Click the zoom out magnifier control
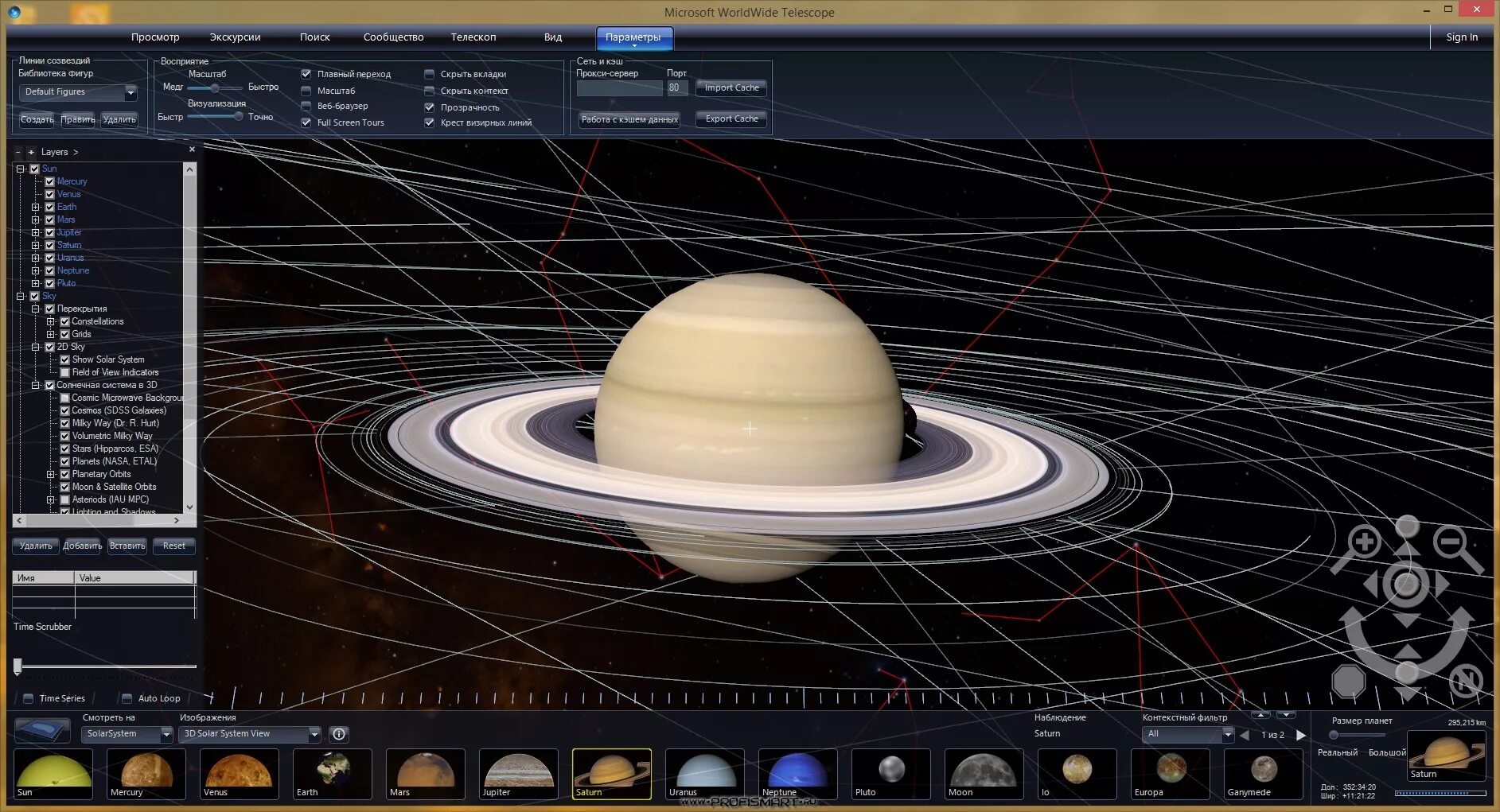 [1451, 543]
